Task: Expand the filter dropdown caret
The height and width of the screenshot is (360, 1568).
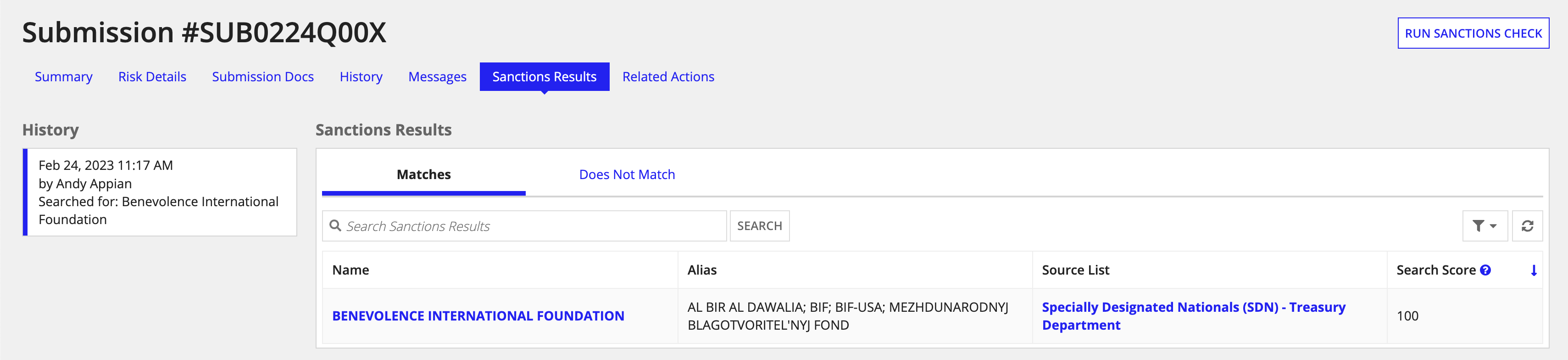Action: [1492, 225]
